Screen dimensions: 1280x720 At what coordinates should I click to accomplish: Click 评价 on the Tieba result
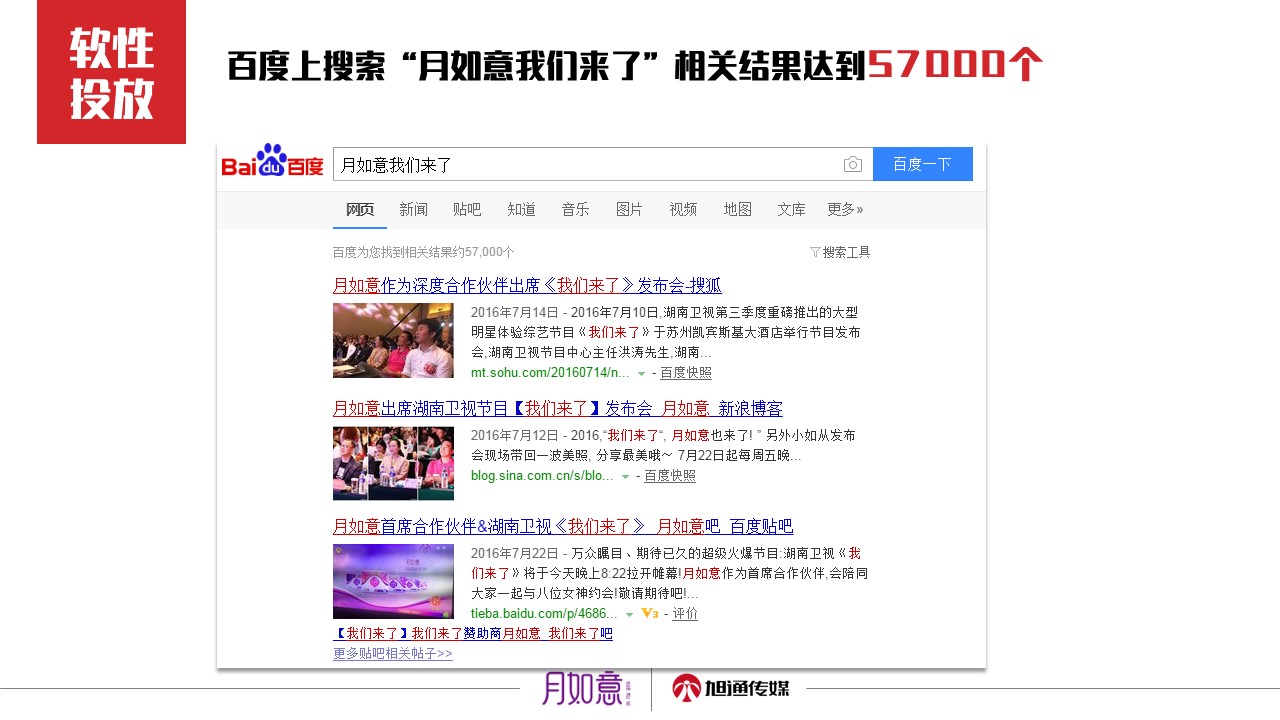pyautogui.click(x=685, y=613)
